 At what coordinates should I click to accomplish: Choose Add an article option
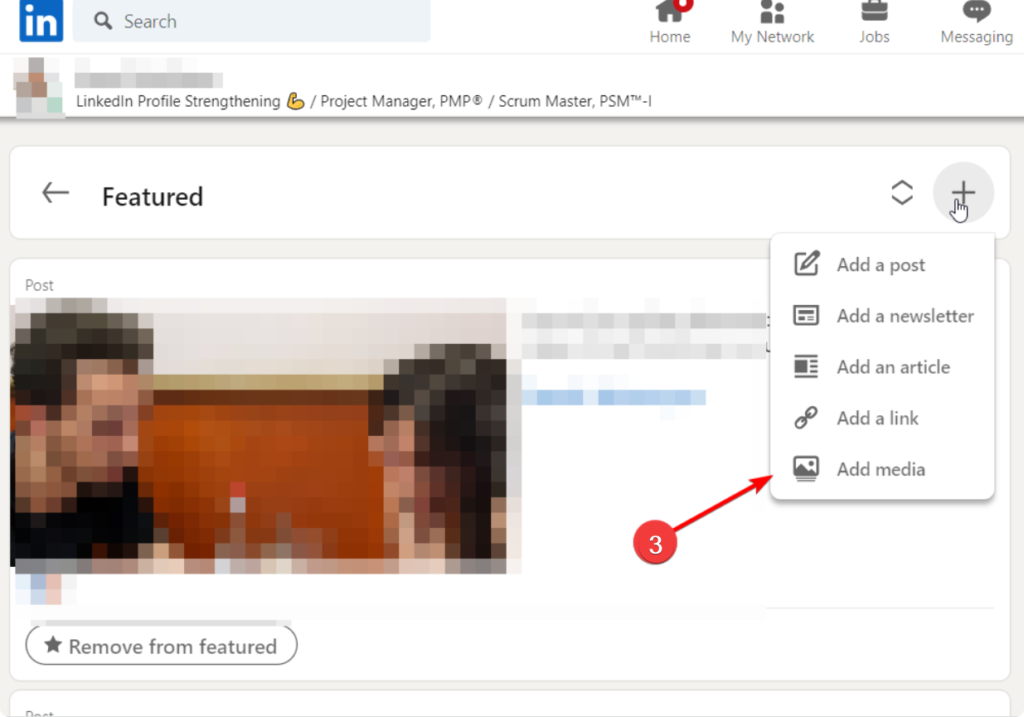coord(892,367)
